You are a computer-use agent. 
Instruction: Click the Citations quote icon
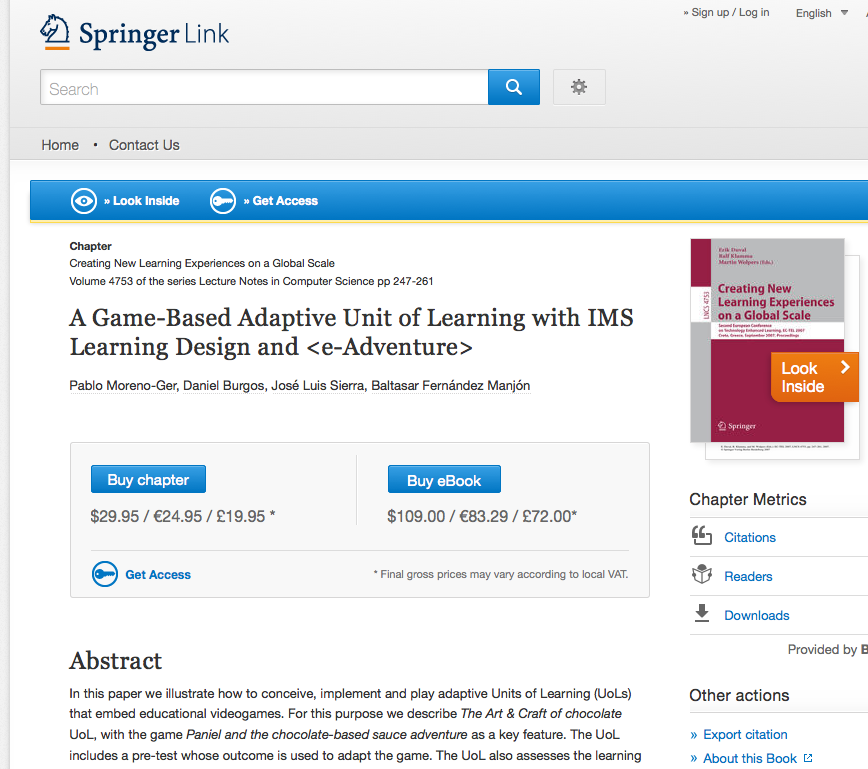(702, 537)
